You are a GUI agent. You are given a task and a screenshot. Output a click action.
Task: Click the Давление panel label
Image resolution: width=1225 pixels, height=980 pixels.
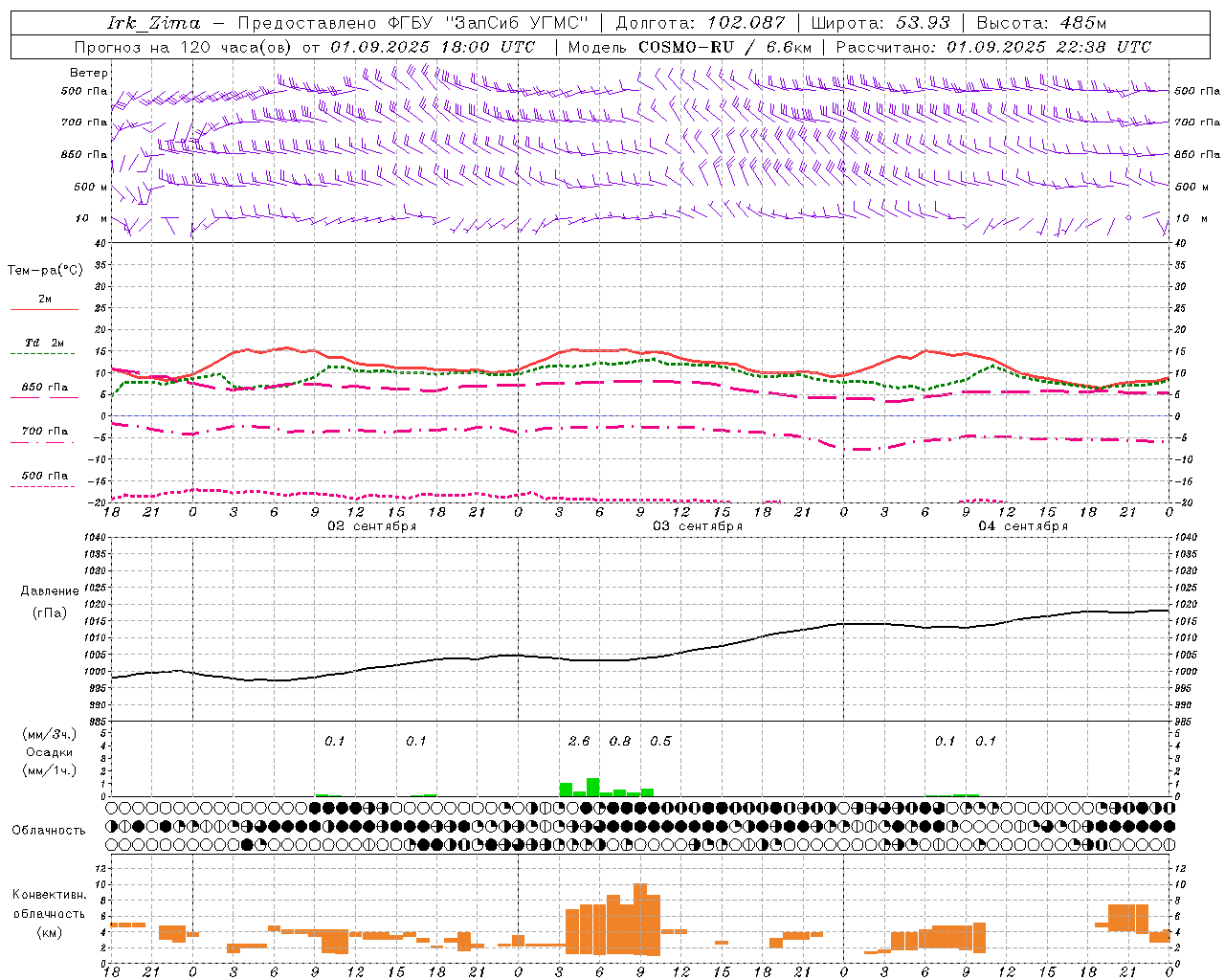[x=50, y=591]
